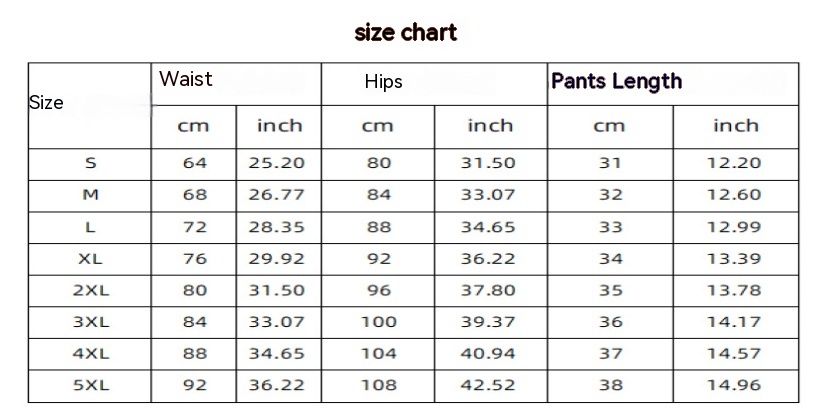The image size is (835, 413).
Task: Click the Pants Length column header
Action: tap(616, 81)
